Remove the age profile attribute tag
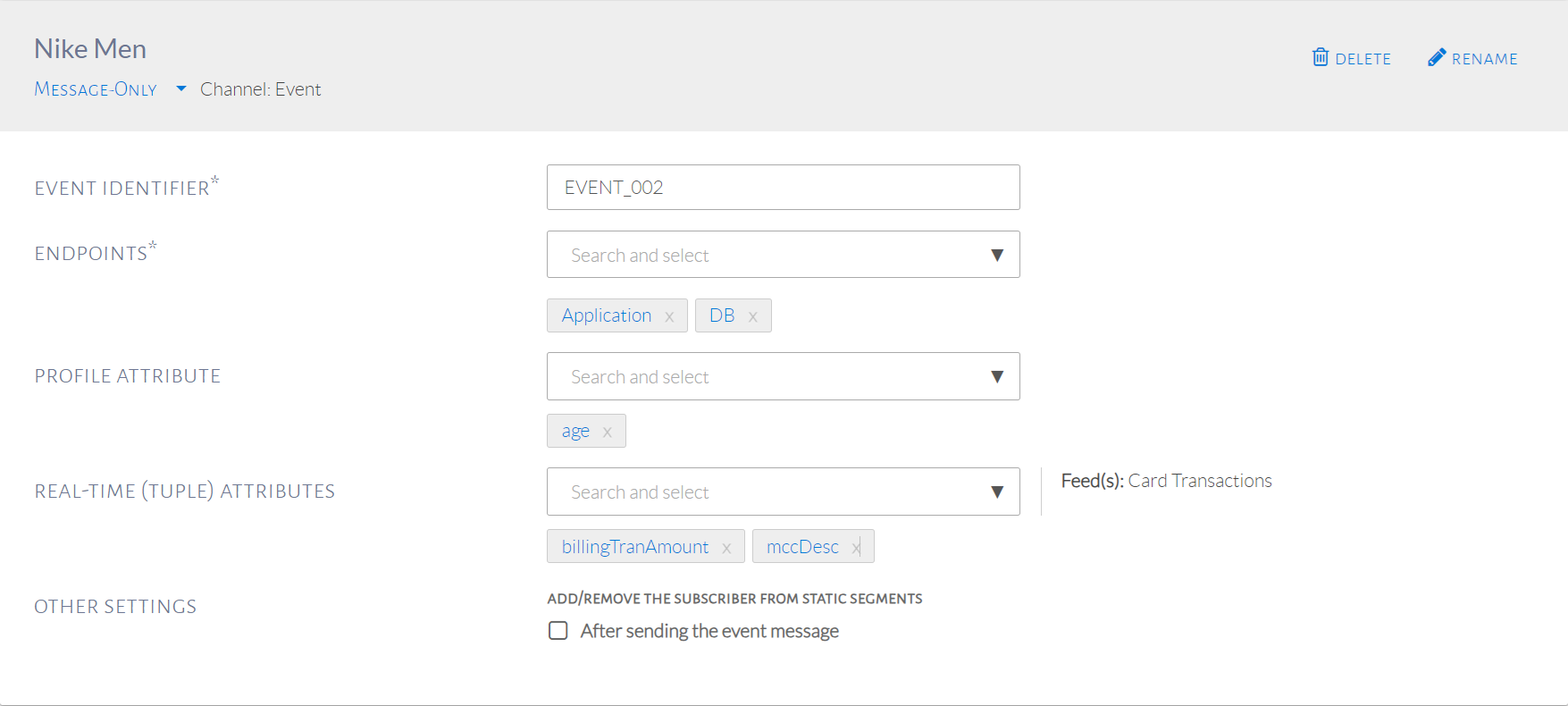Viewport: 1568px width, 706px height. (607, 432)
